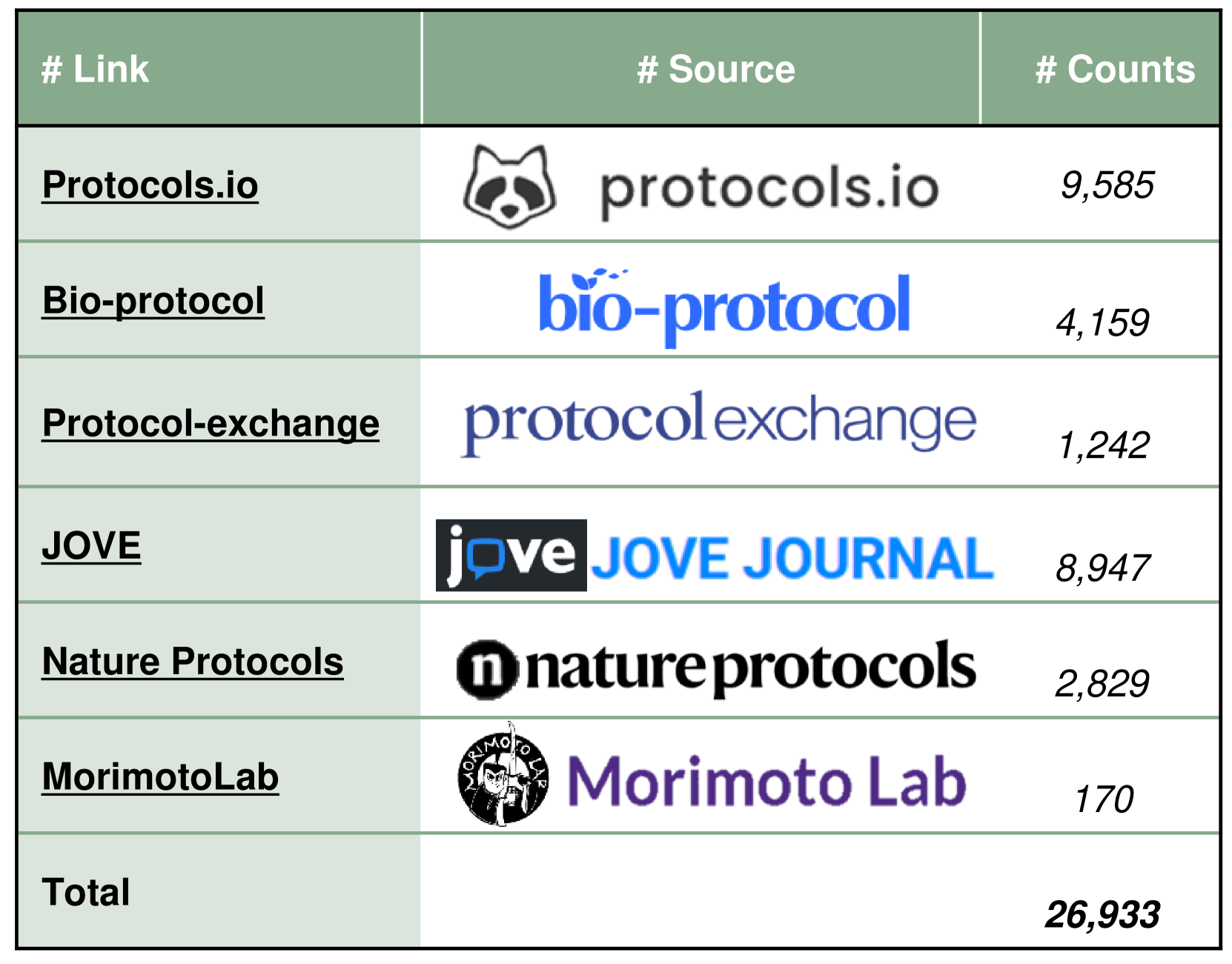Viewport: 1232px width, 964px height.
Task: Click the # Link column header
Action: tap(95, 70)
